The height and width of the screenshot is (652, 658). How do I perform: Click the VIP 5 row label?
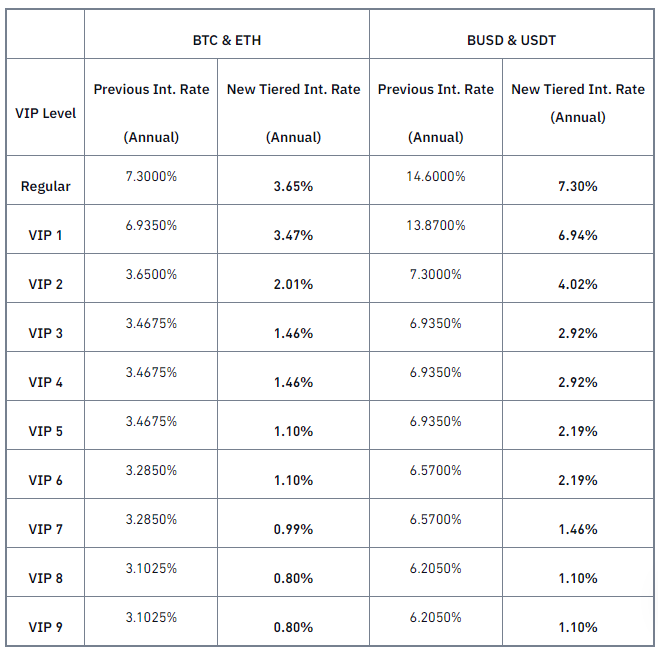[x=45, y=431]
